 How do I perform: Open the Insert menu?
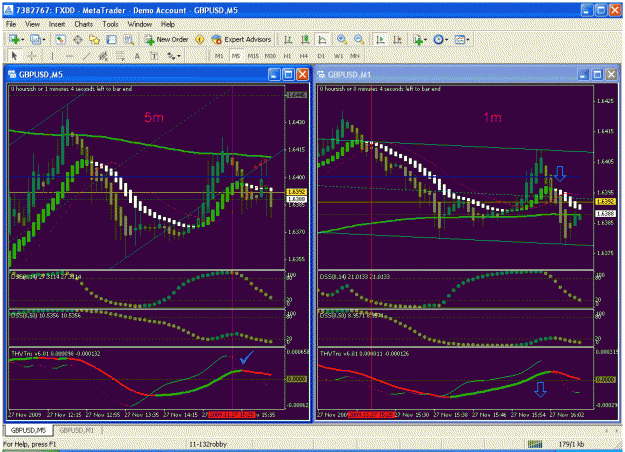57,24
